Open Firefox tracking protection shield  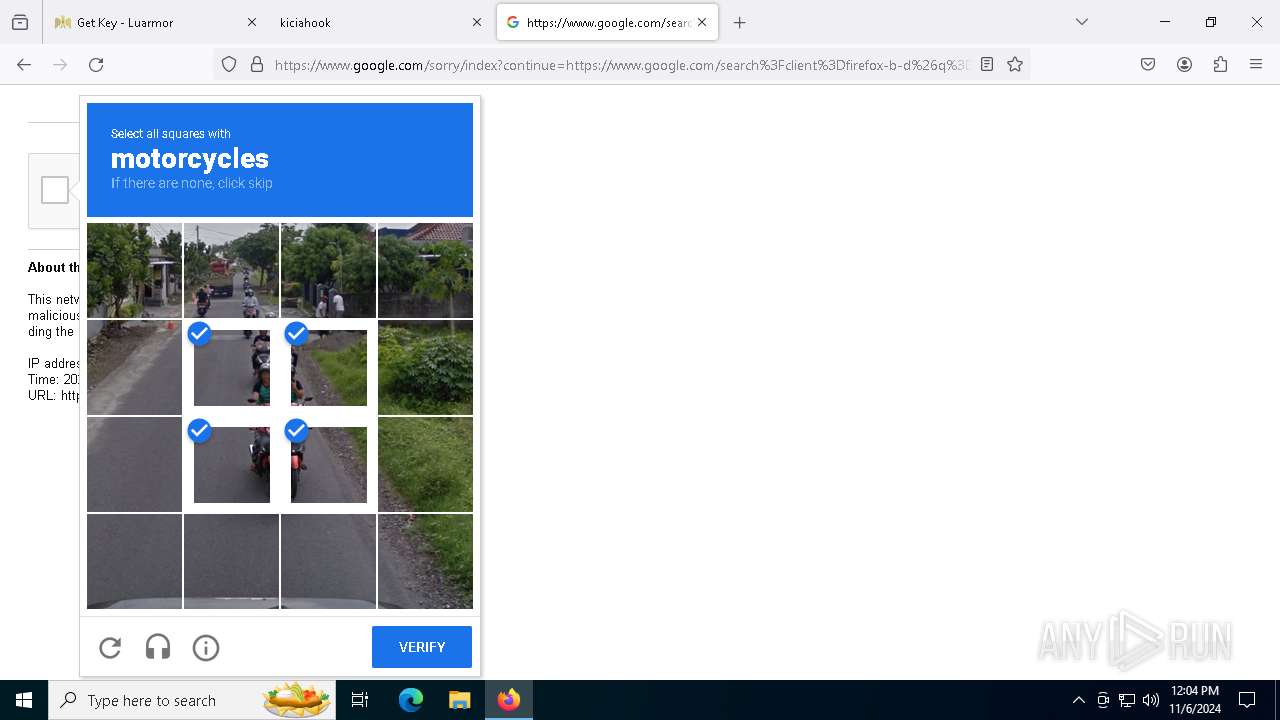coord(229,64)
